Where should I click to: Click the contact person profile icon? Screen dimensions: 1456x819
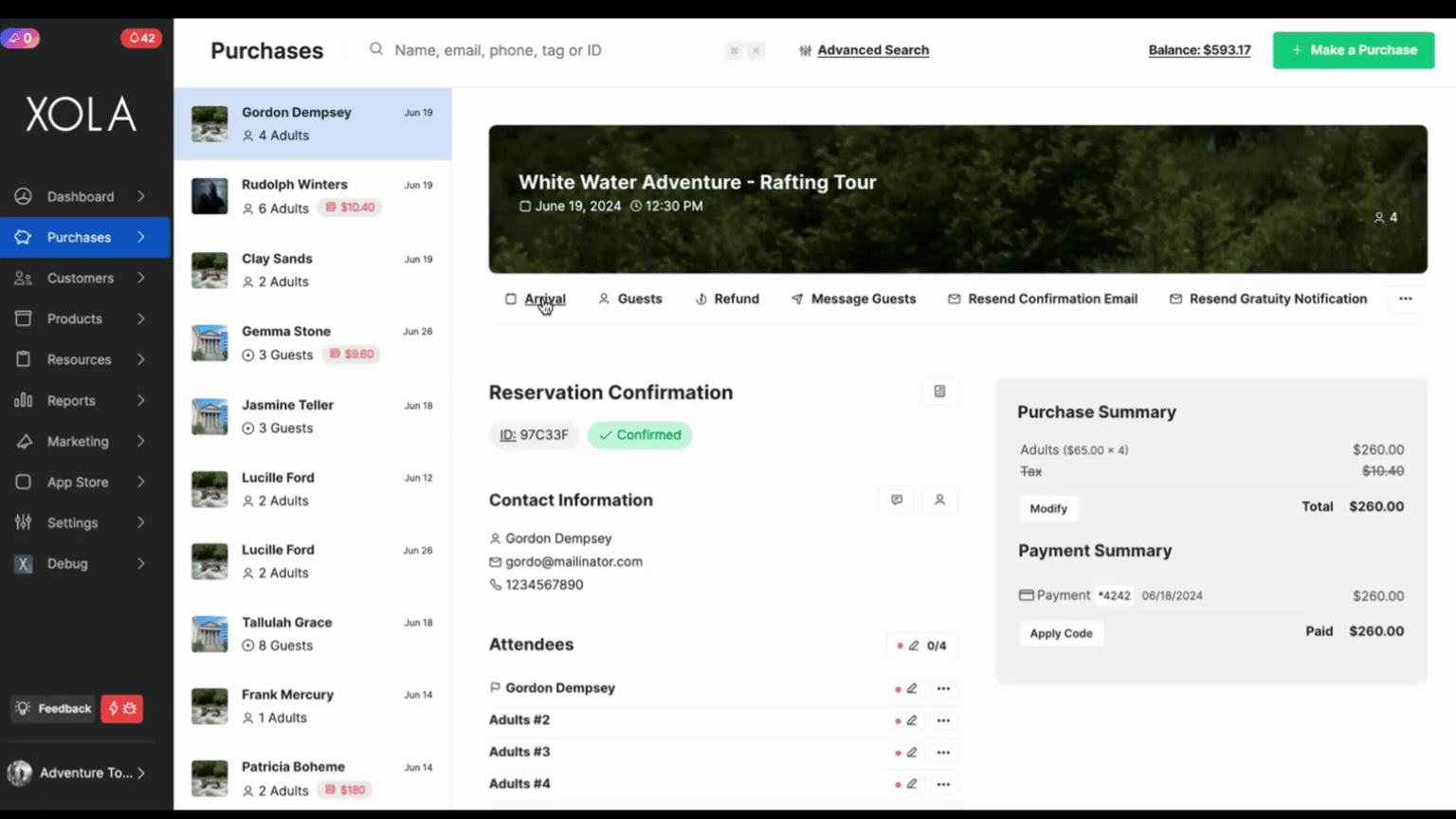pos(939,500)
